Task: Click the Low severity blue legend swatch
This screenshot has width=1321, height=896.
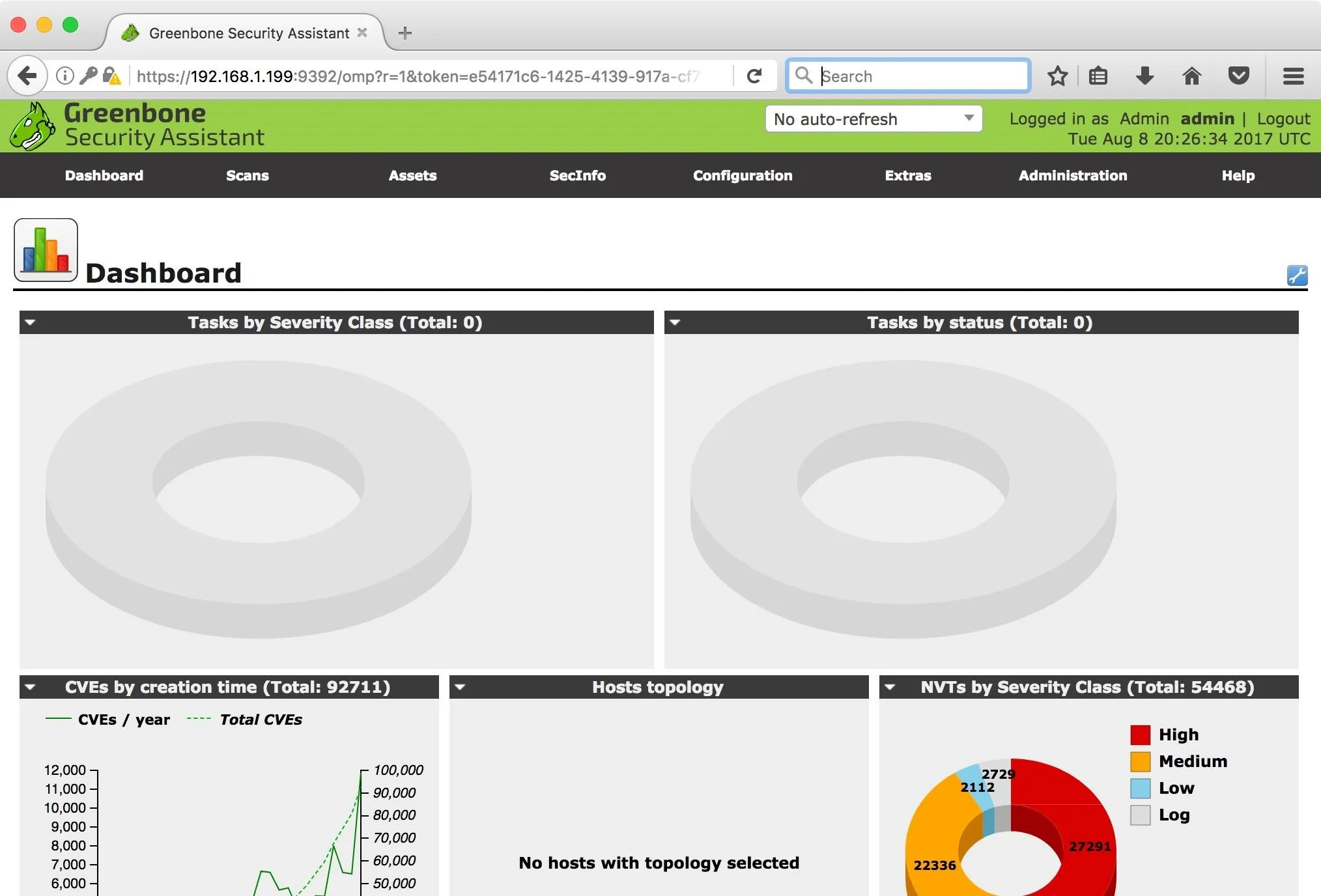Action: pos(1140,789)
